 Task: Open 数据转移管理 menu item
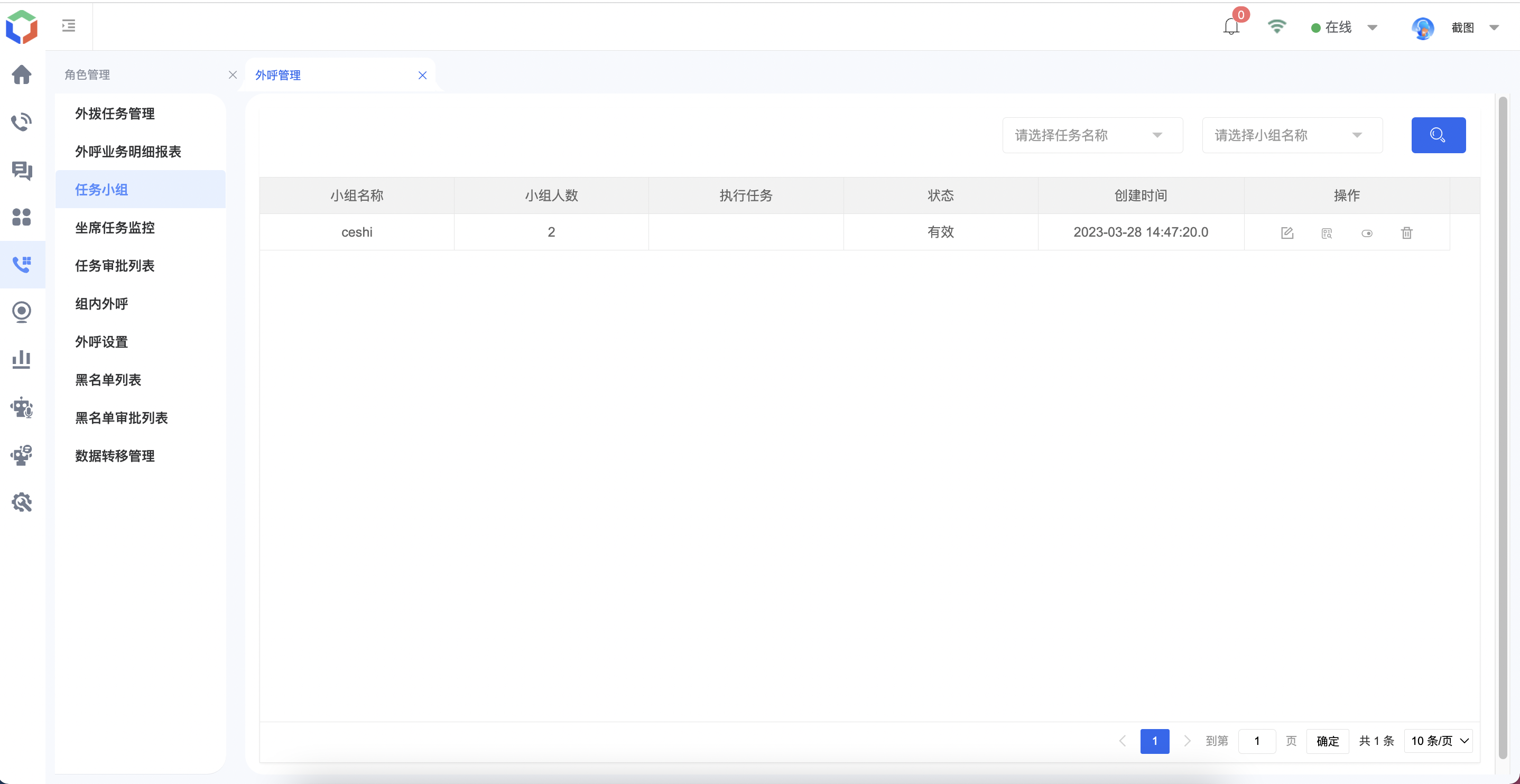[141, 456]
